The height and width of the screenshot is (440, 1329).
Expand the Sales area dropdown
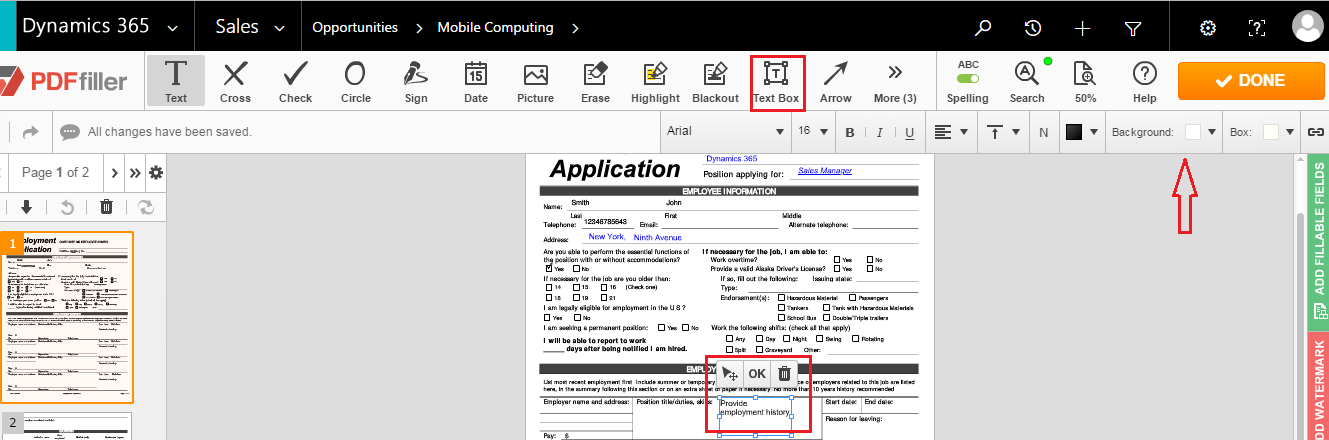click(x=279, y=28)
